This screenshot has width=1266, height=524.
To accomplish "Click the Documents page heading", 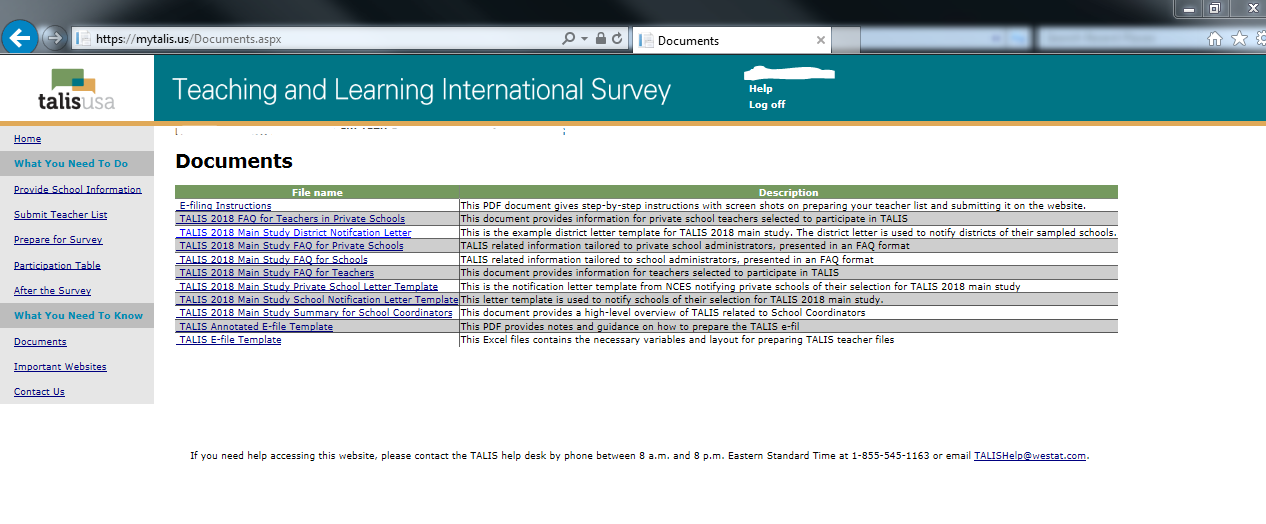I will point(234,161).
